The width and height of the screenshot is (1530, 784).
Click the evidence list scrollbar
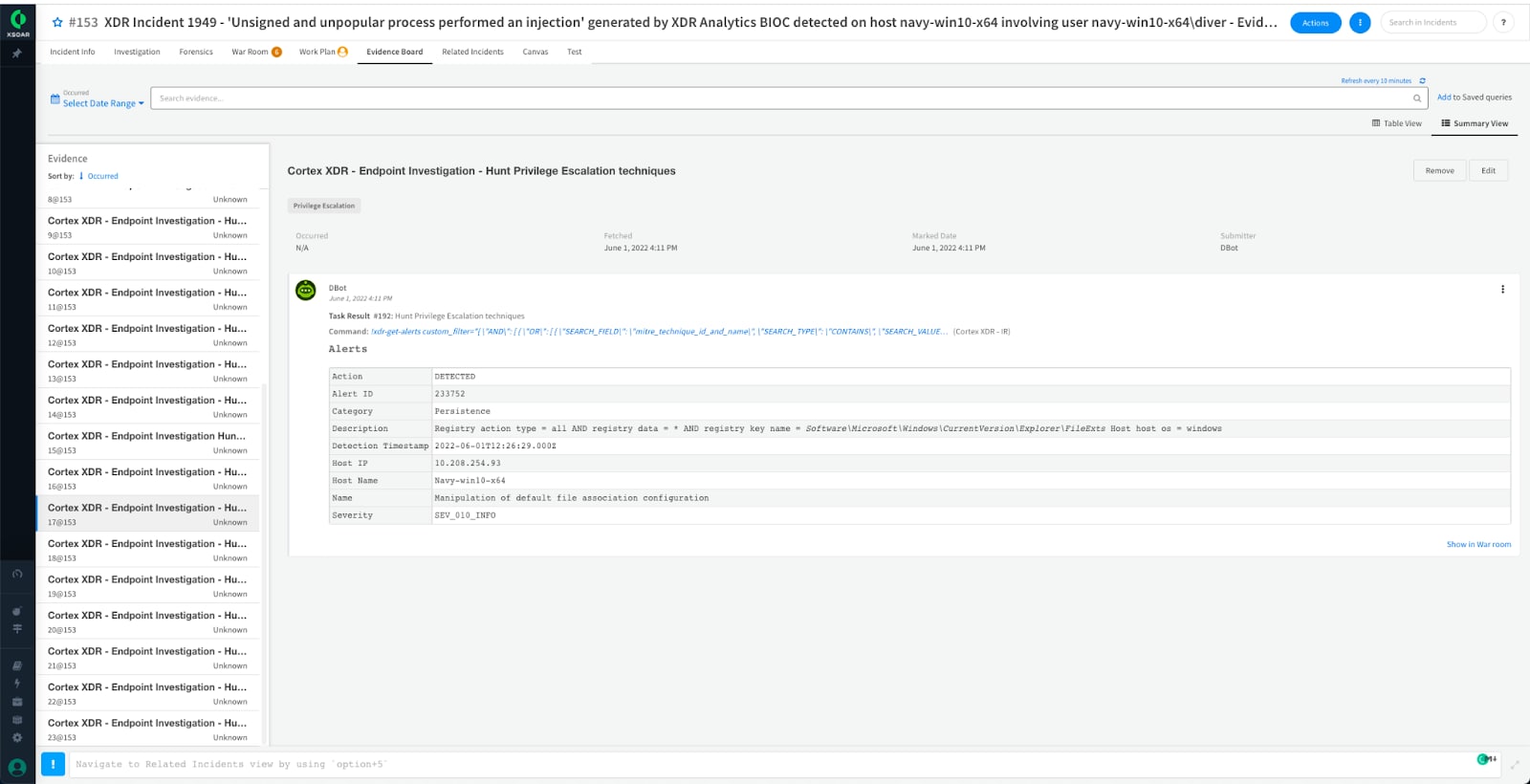[264, 564]
